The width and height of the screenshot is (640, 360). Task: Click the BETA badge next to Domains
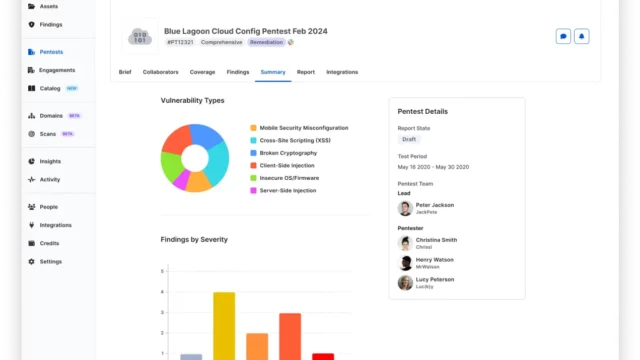coord(74,116)
